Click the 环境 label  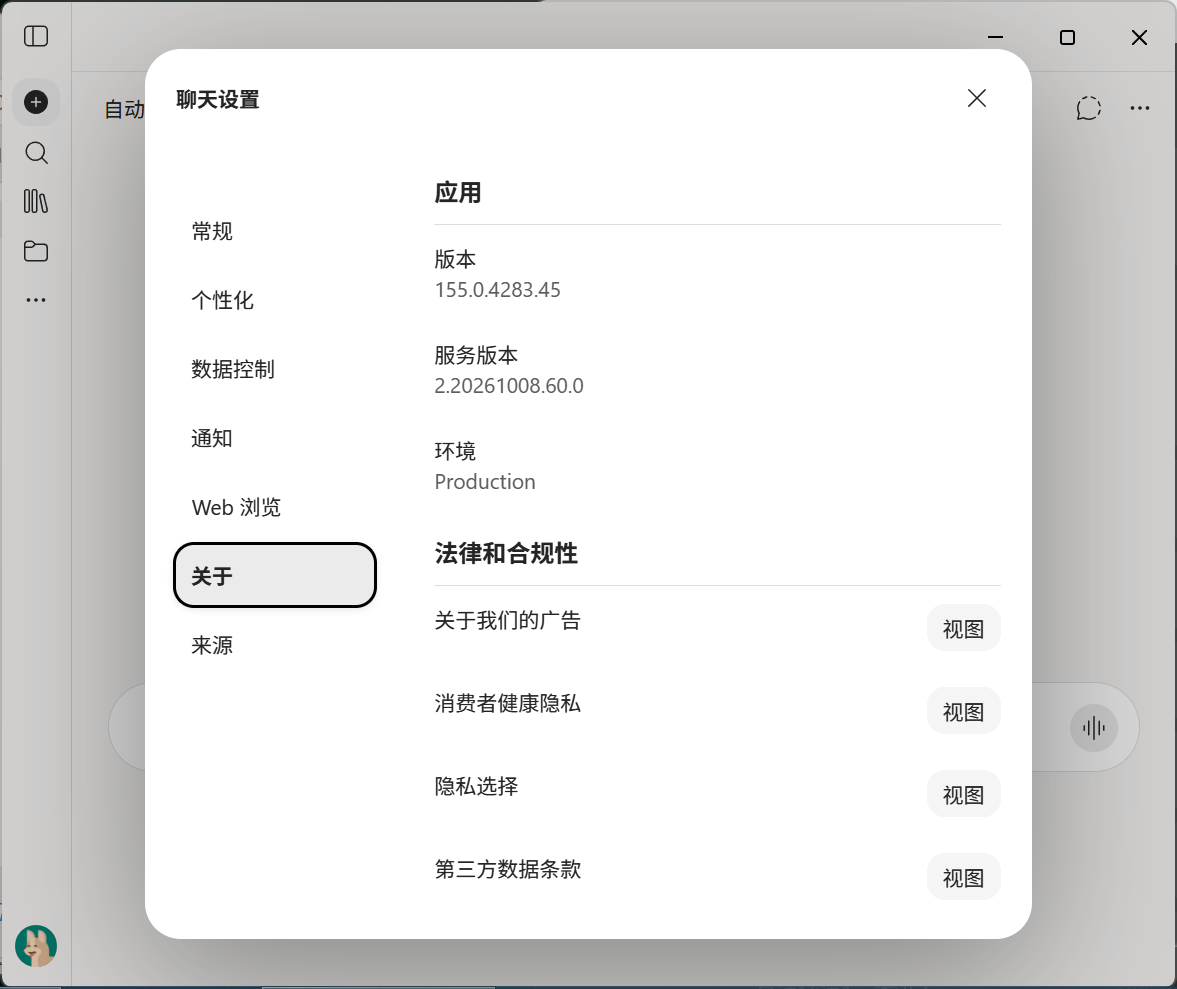coord(455,451)
